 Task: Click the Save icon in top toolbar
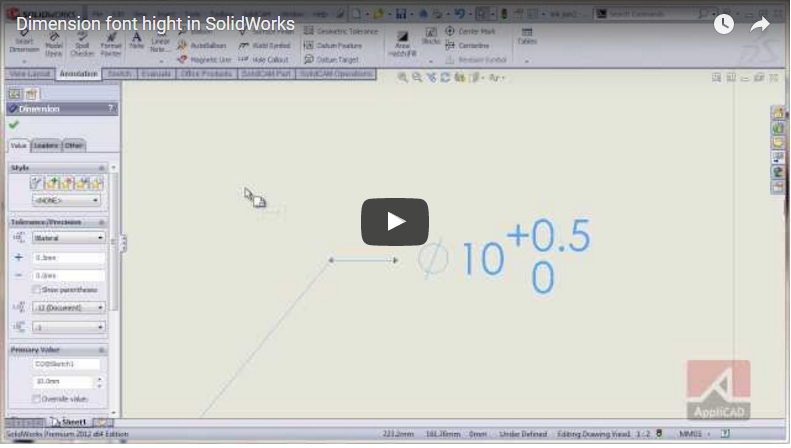401,14
